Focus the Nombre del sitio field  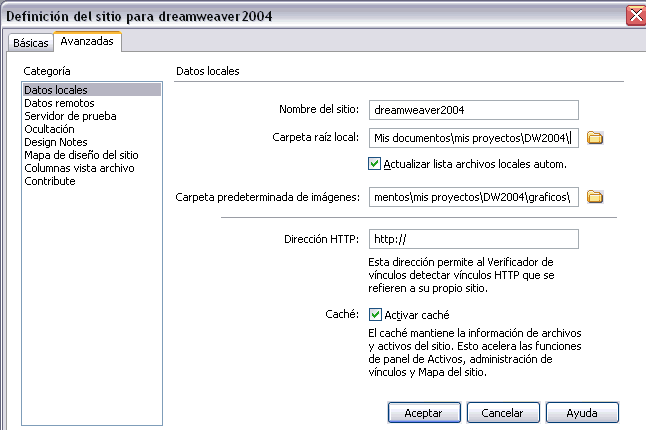click(474, 110)
